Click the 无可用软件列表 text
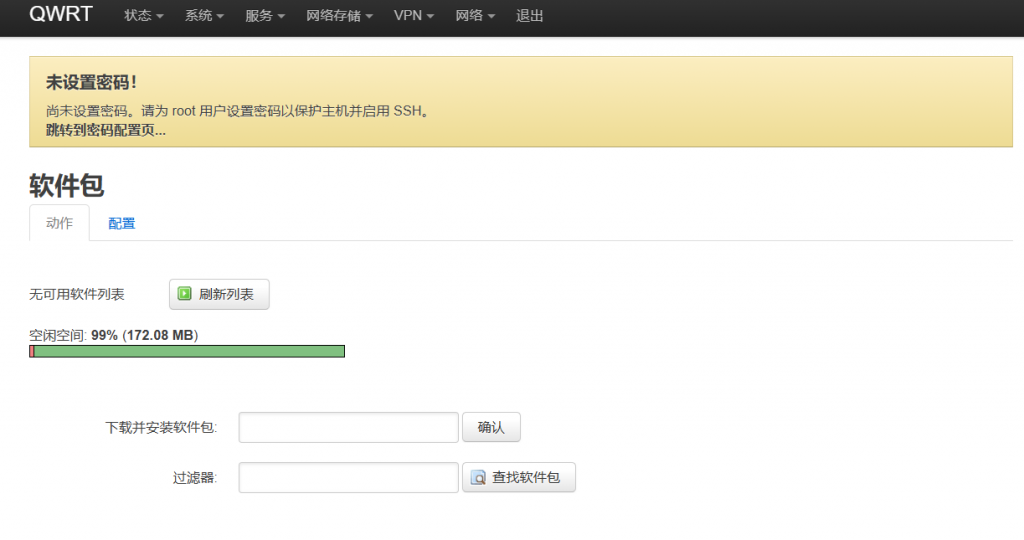 (x=76, y=294)
